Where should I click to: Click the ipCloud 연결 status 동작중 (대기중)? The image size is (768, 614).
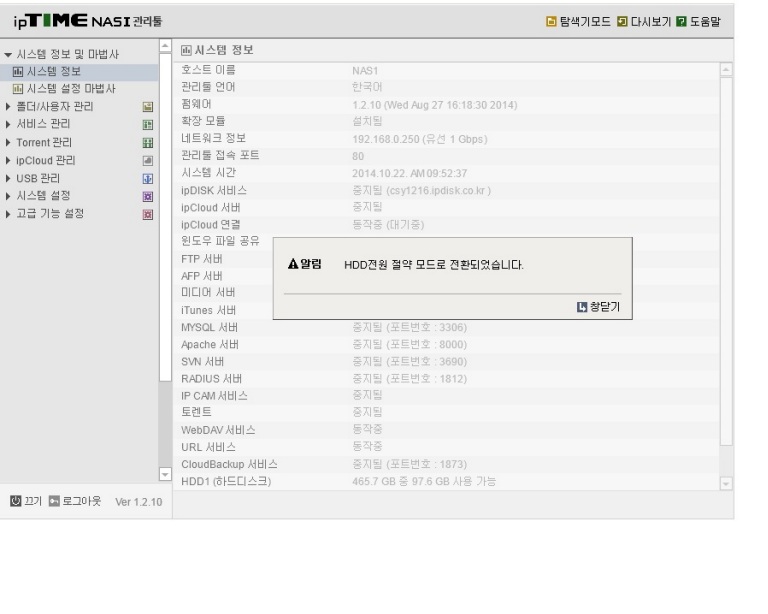coord(388,225)
